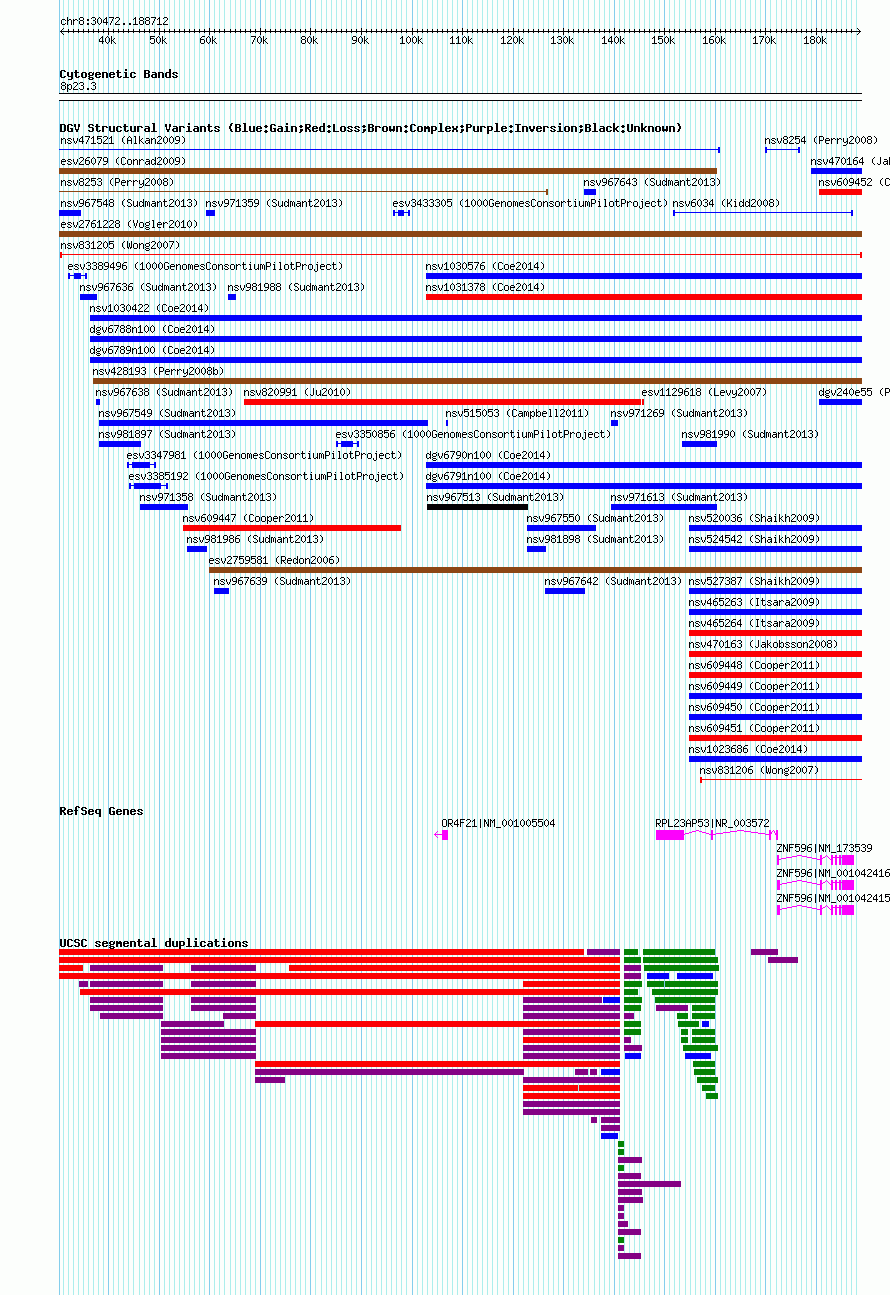The height and width of the screenshot is (1295, 890).
Task: Open nsv520036 (Shaikh2009) label
Action: [755, 519]
